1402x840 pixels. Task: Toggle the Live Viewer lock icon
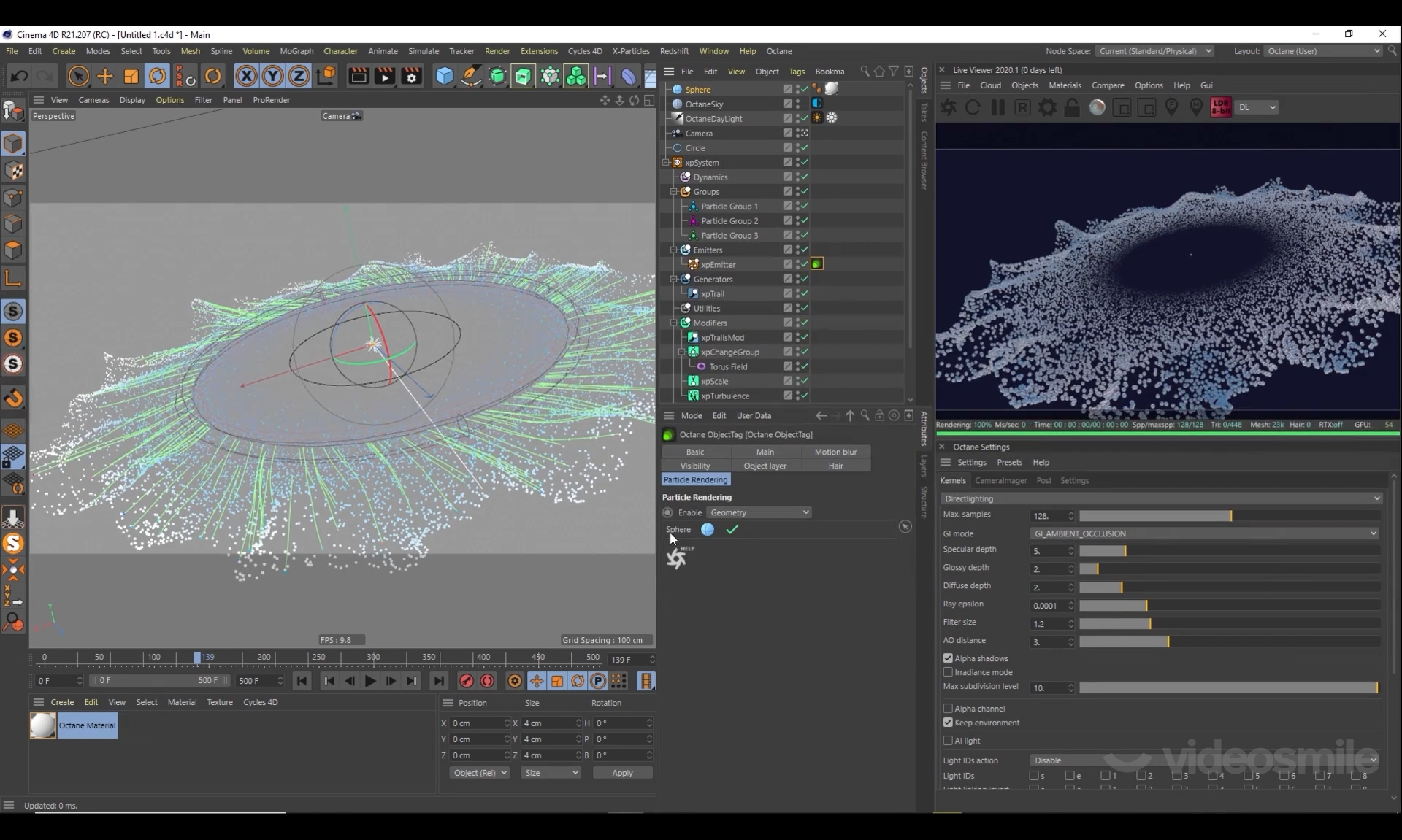pos(1072,107)
